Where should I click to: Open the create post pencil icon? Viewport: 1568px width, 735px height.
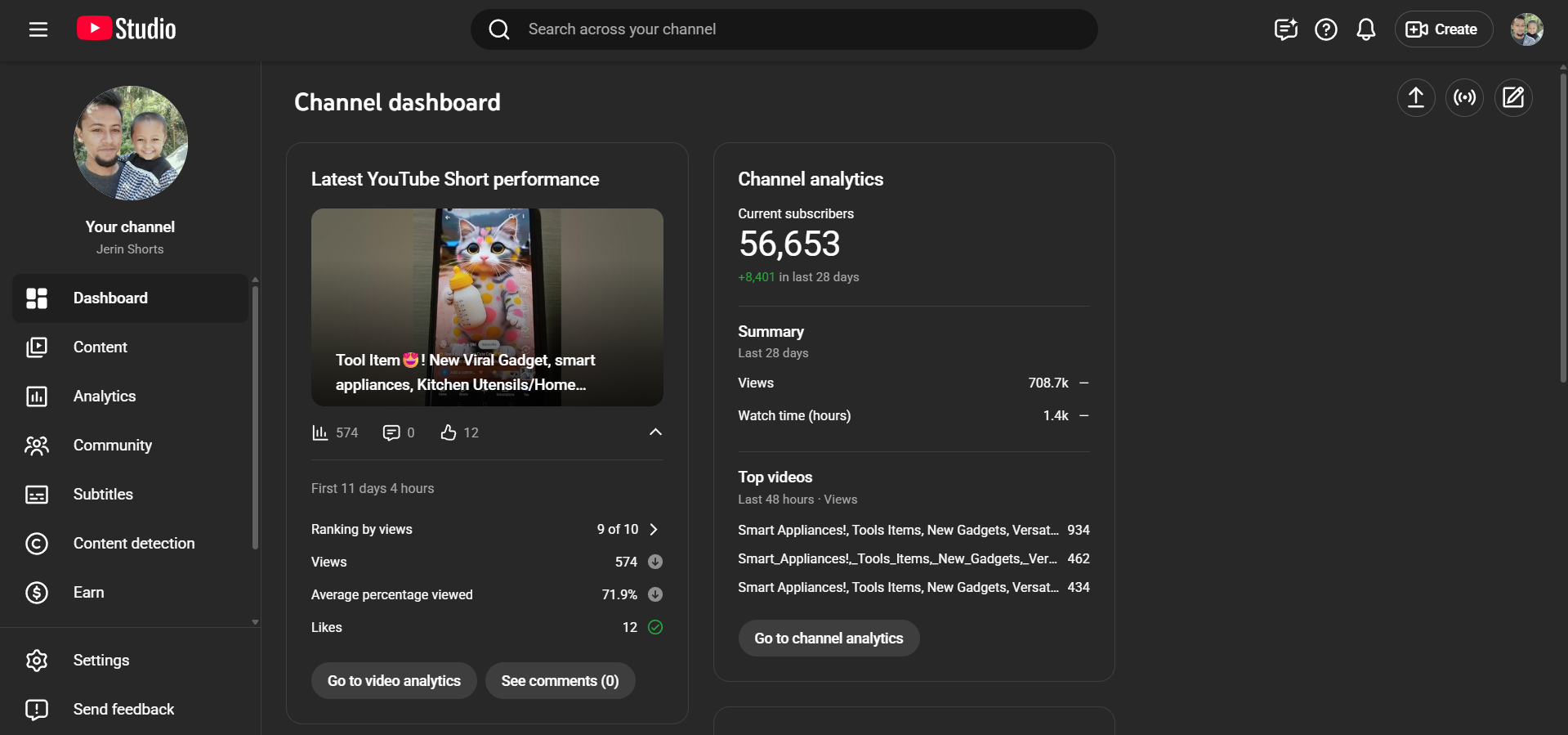1512,98
